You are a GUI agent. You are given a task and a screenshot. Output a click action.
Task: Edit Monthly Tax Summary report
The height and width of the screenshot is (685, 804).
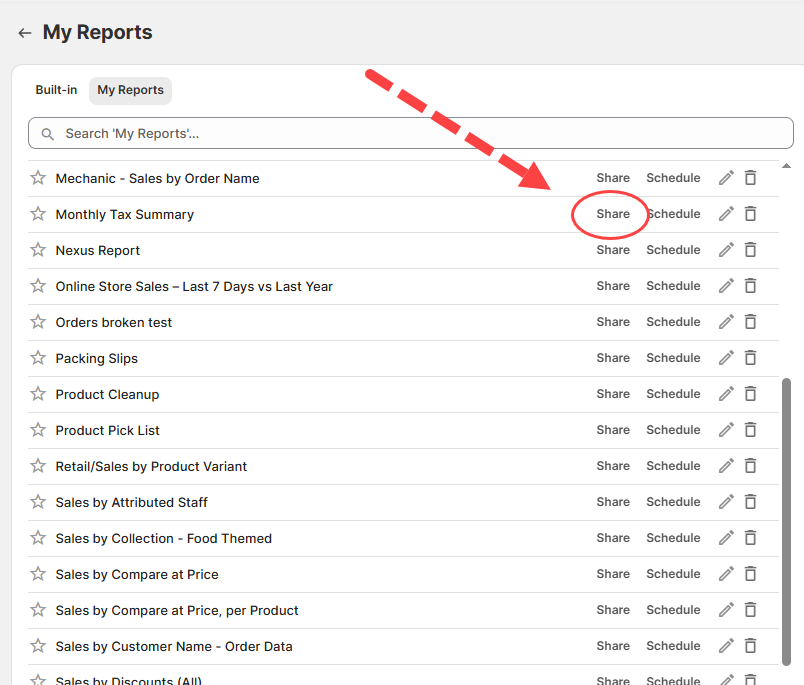[726, 214]
